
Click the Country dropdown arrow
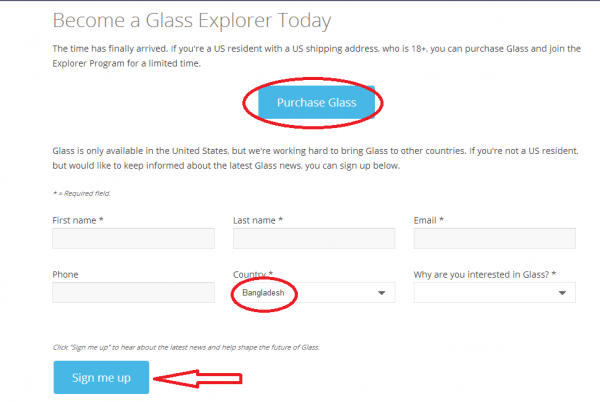click(381, 294)
